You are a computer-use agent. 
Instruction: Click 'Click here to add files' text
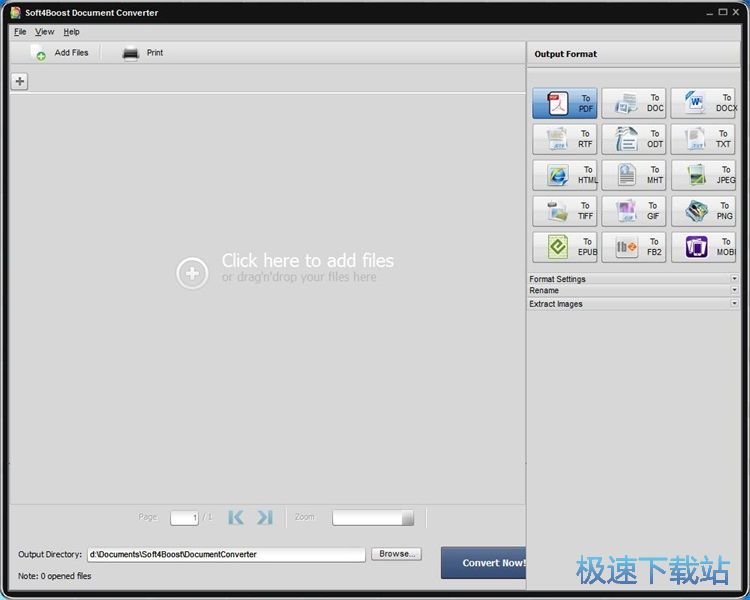(308, 261)
